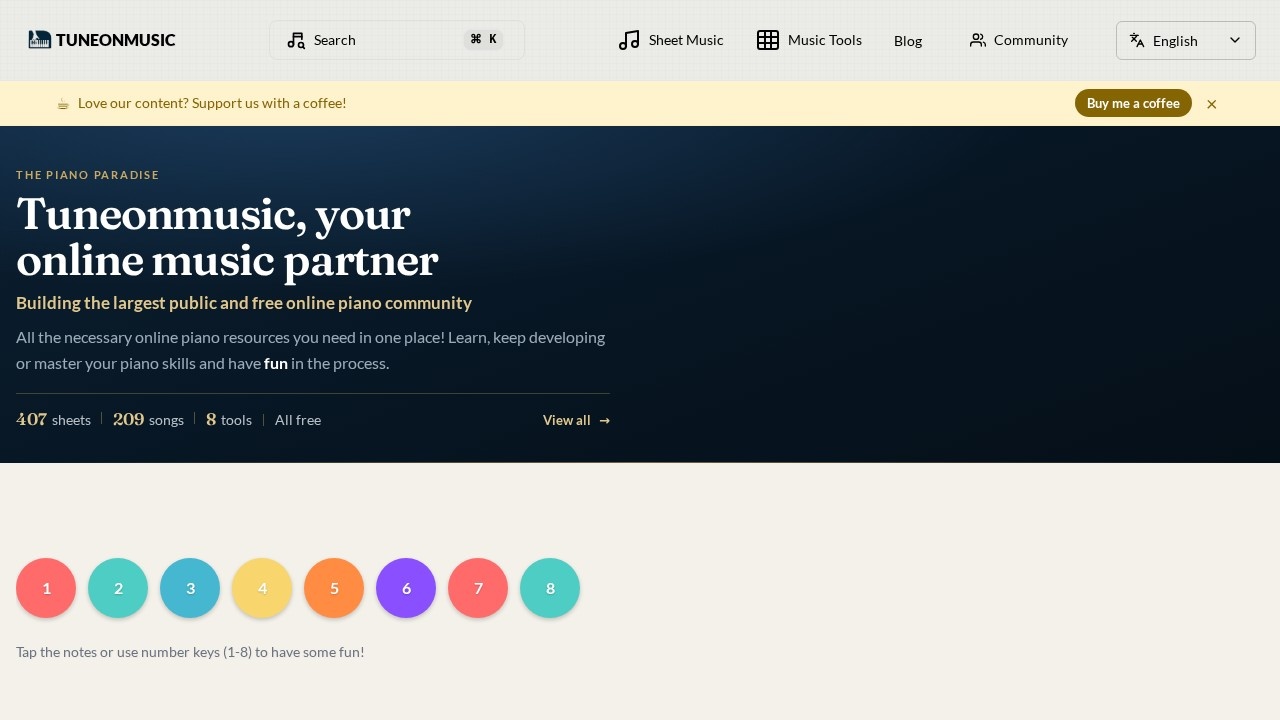Click the '407 sheets' stat
Viewport: 1280px width, 720px height.
(x=54, y=420)
